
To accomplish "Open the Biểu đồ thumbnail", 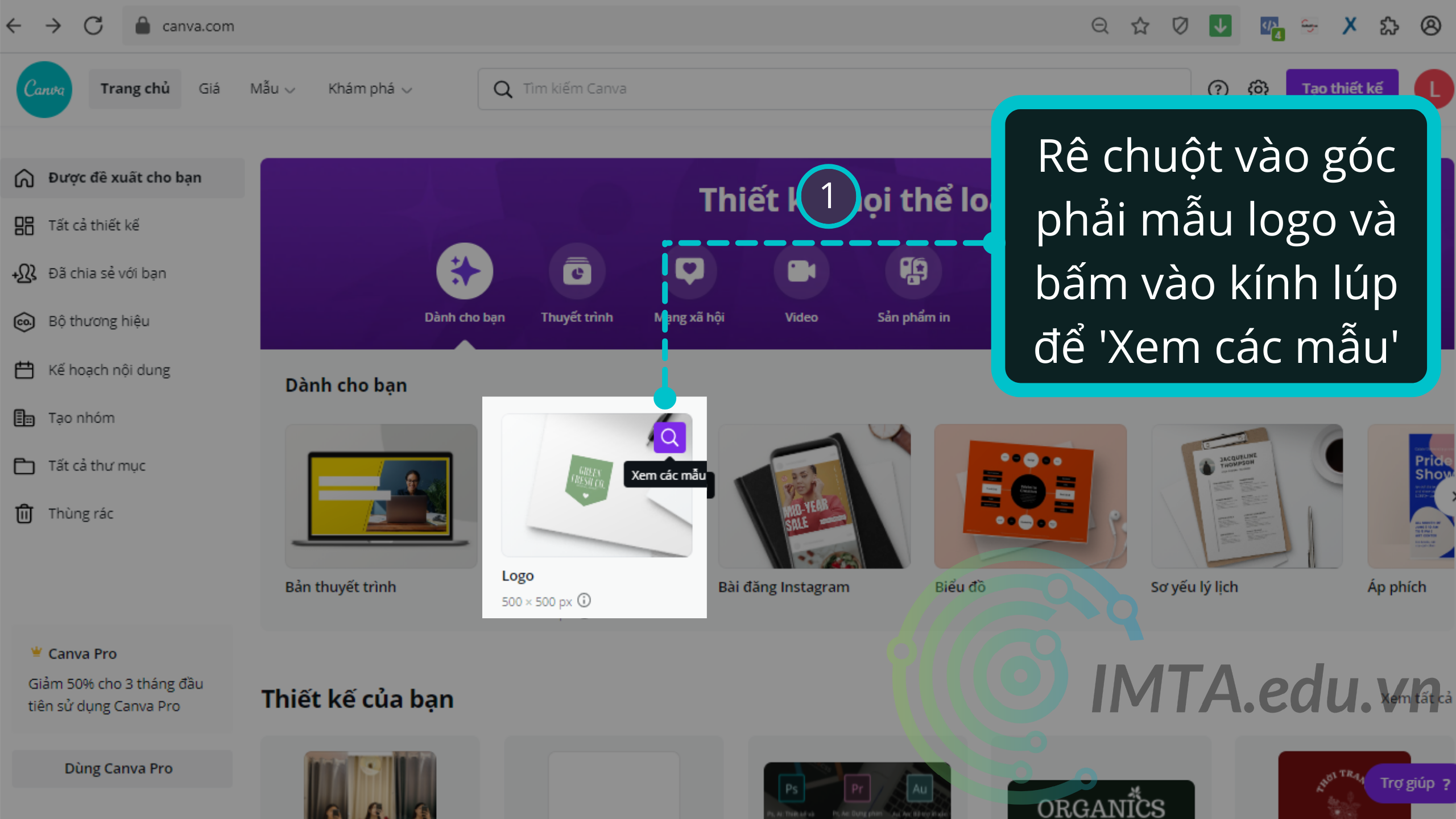I will (x=1030, y=496).
